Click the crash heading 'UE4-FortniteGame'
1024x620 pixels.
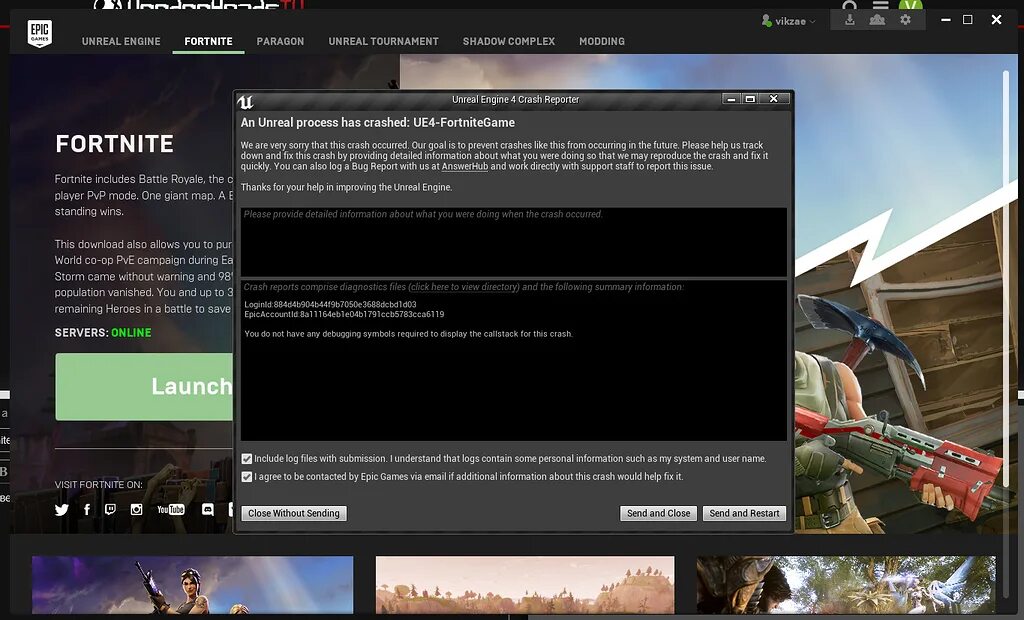(x=464, y=123)
